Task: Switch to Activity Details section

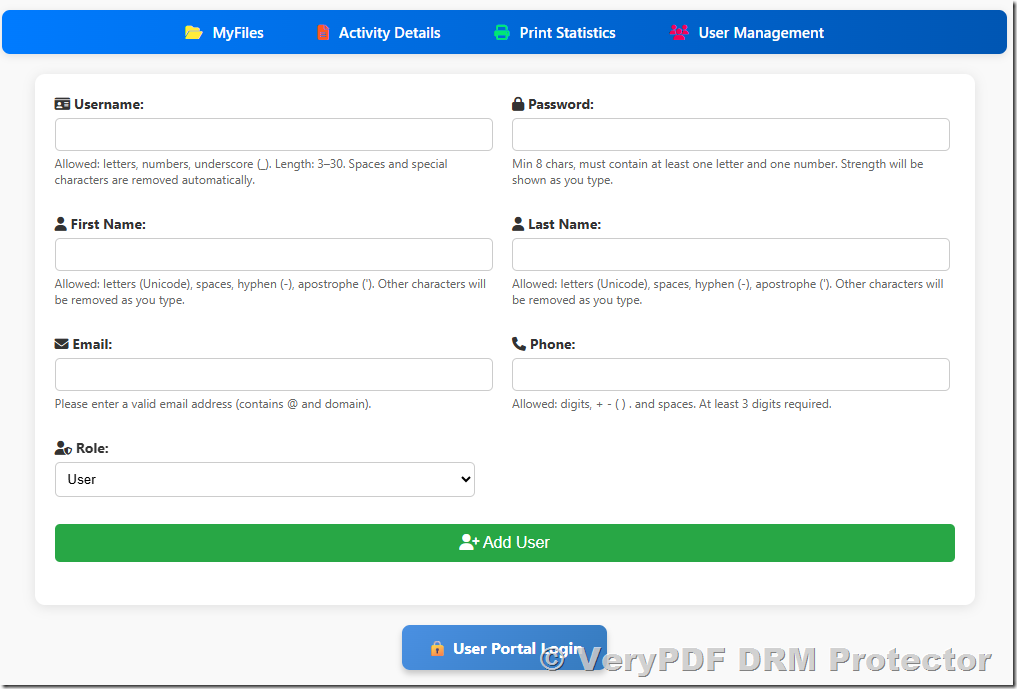Action: (389, 33)
